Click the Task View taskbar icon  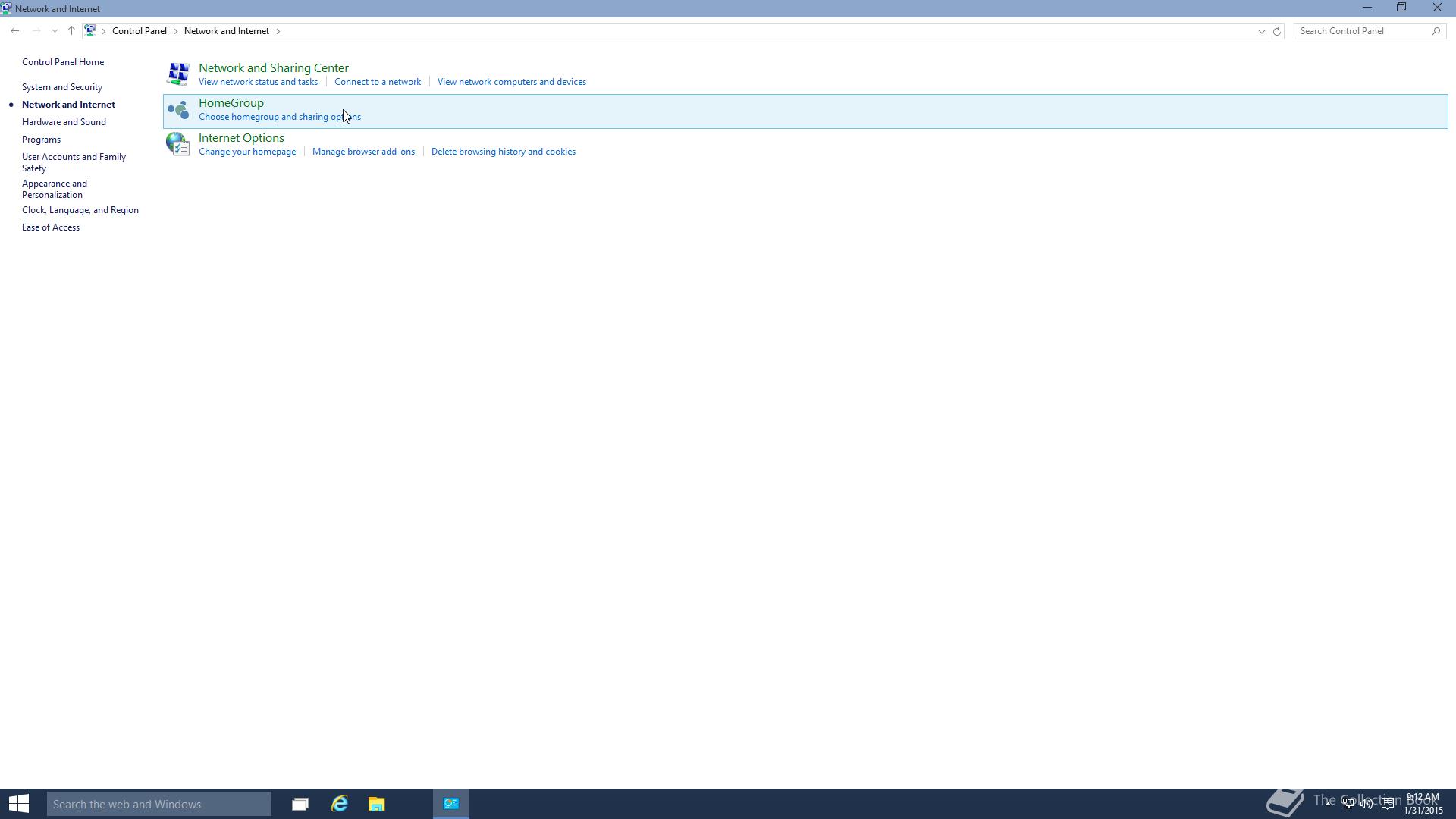click(x=300, y=804)
